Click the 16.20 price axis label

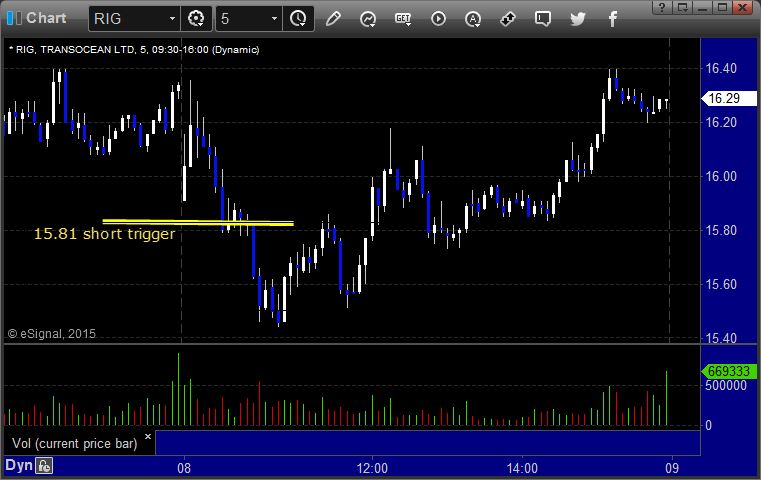pyautogui.click(x=721, y=122)
